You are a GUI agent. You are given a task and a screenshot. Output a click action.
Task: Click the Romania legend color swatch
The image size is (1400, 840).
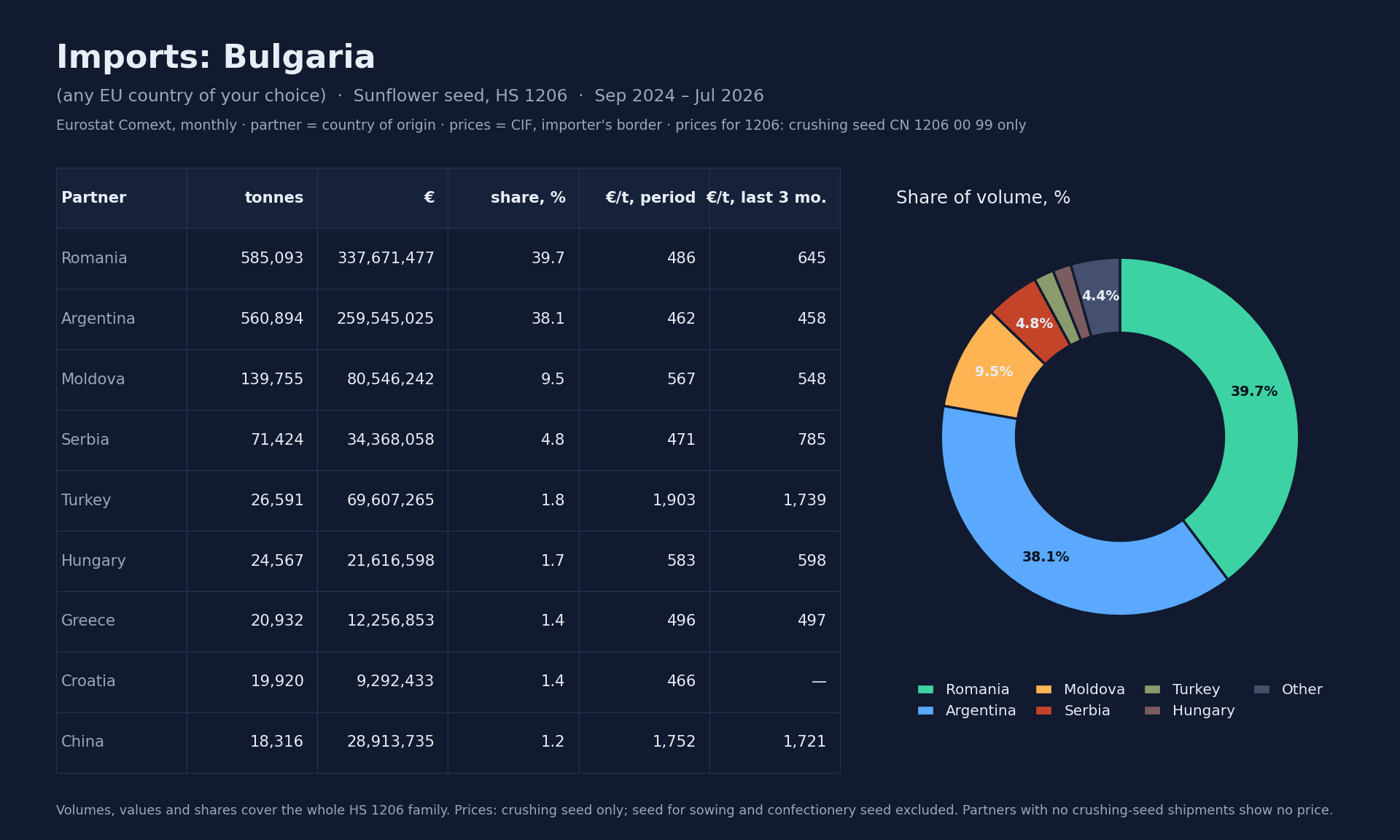(x=925, y=690)
